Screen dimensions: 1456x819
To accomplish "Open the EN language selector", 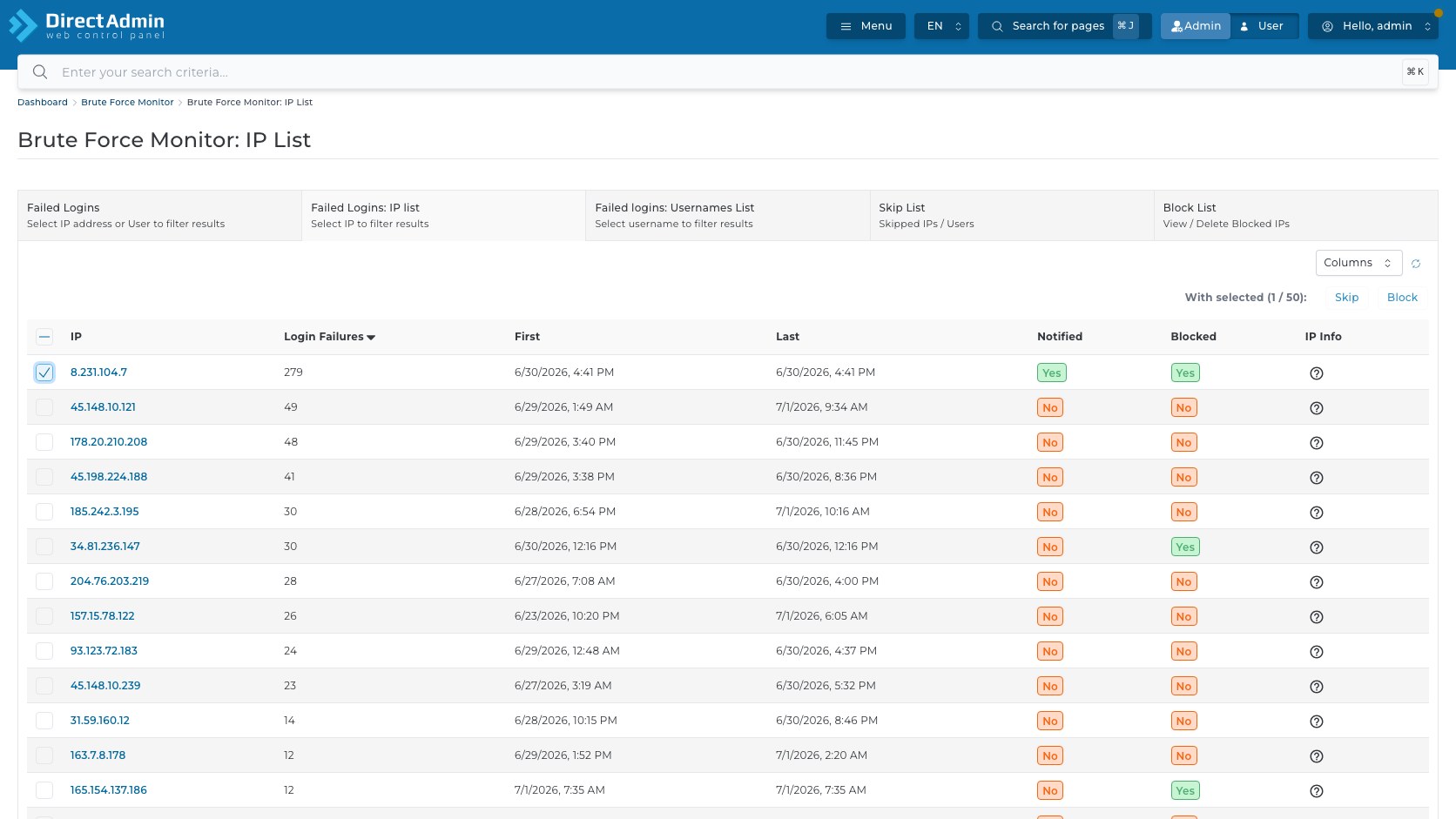I will (941, 26).
